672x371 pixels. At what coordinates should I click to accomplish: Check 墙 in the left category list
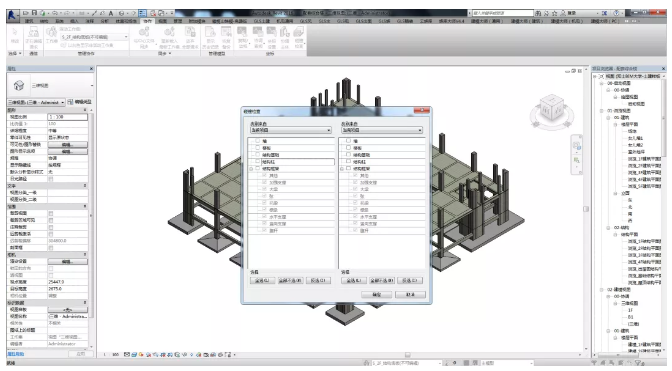[258, 141]
